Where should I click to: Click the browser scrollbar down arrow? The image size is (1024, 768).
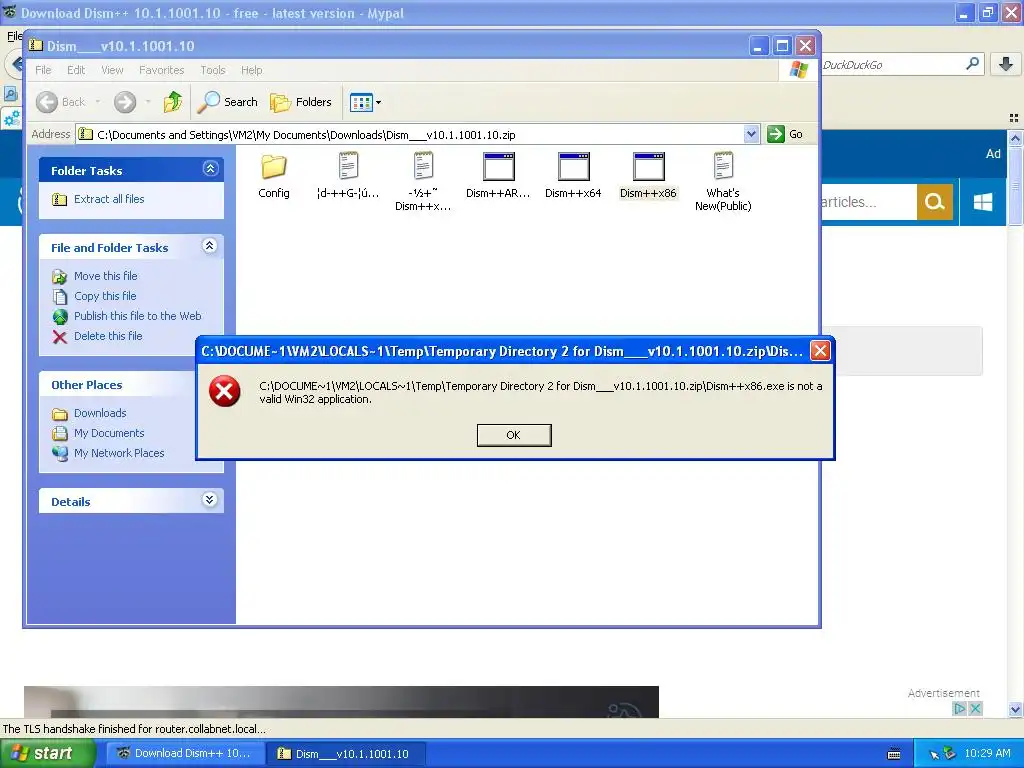click(1016, 709)
